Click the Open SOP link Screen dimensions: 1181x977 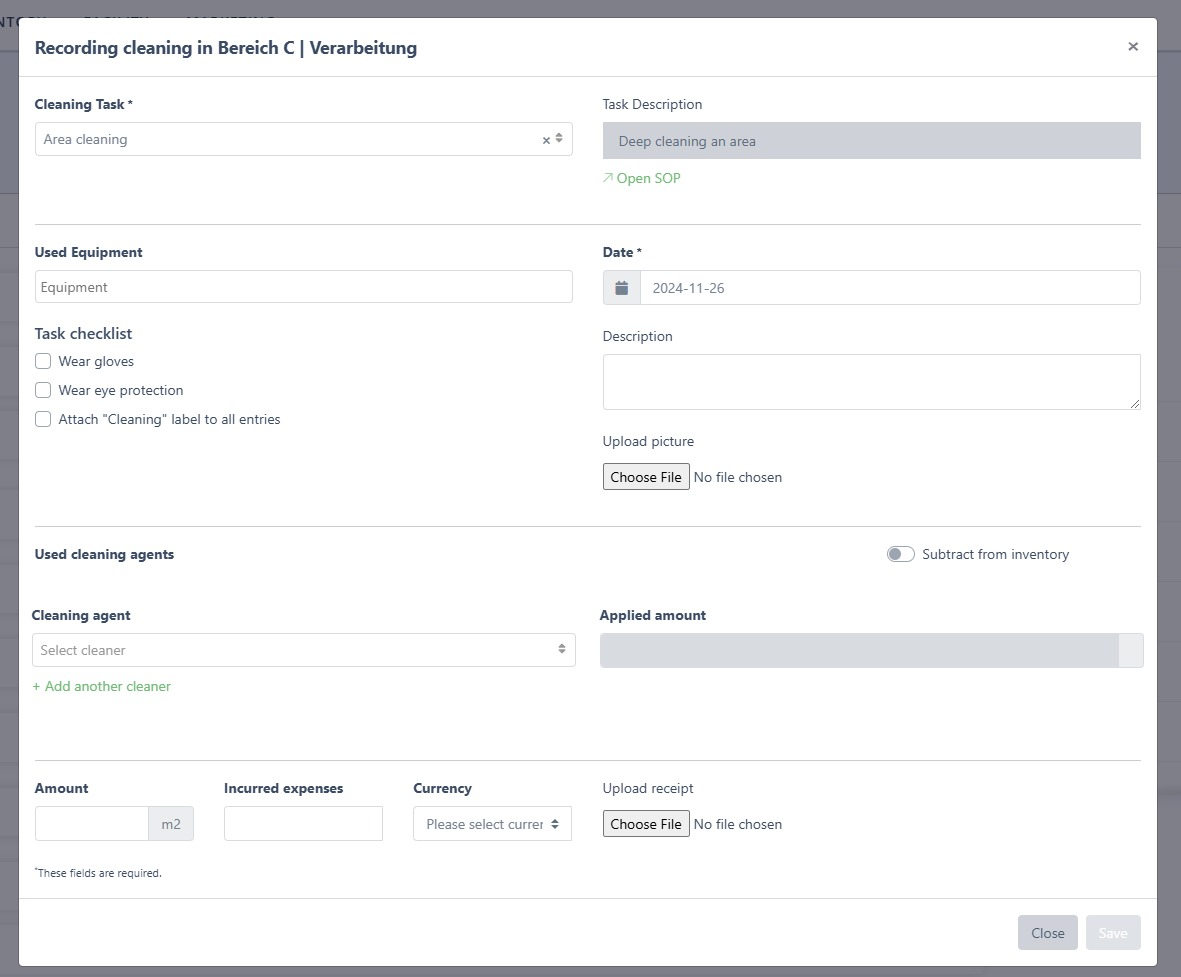click(642, 178)
